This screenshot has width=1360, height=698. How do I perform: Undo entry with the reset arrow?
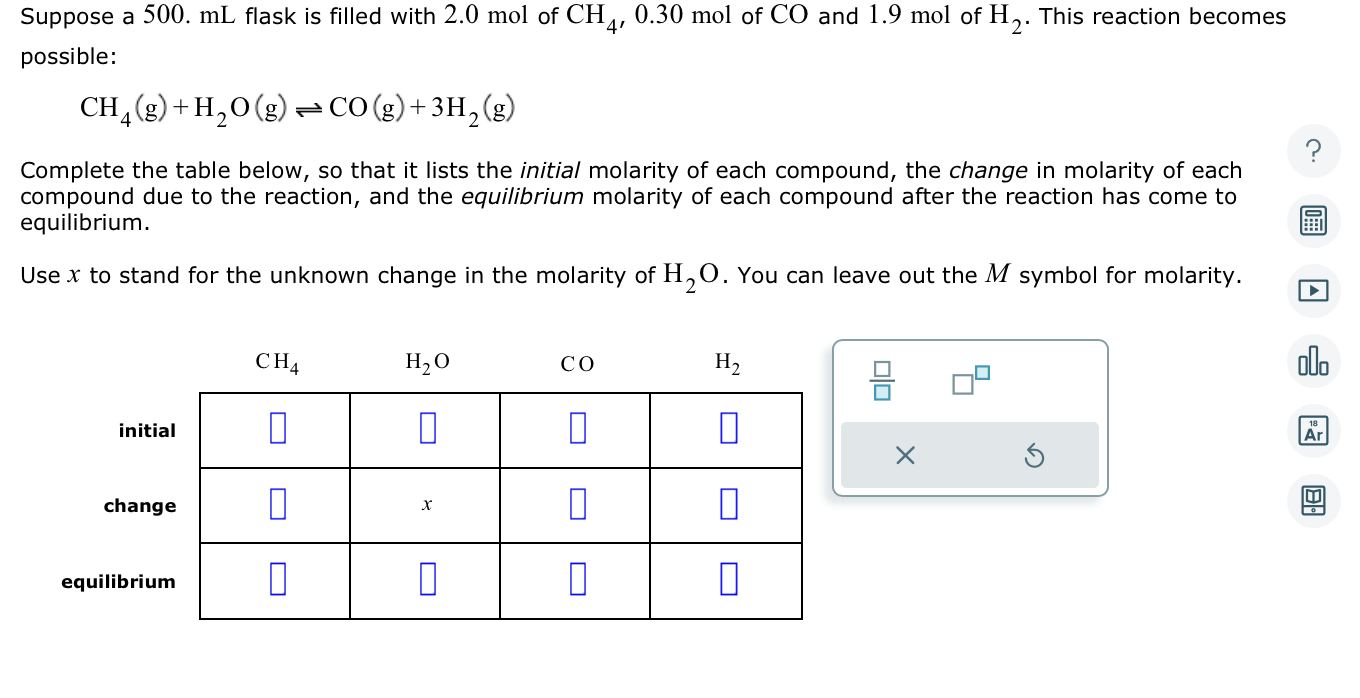1035,455
